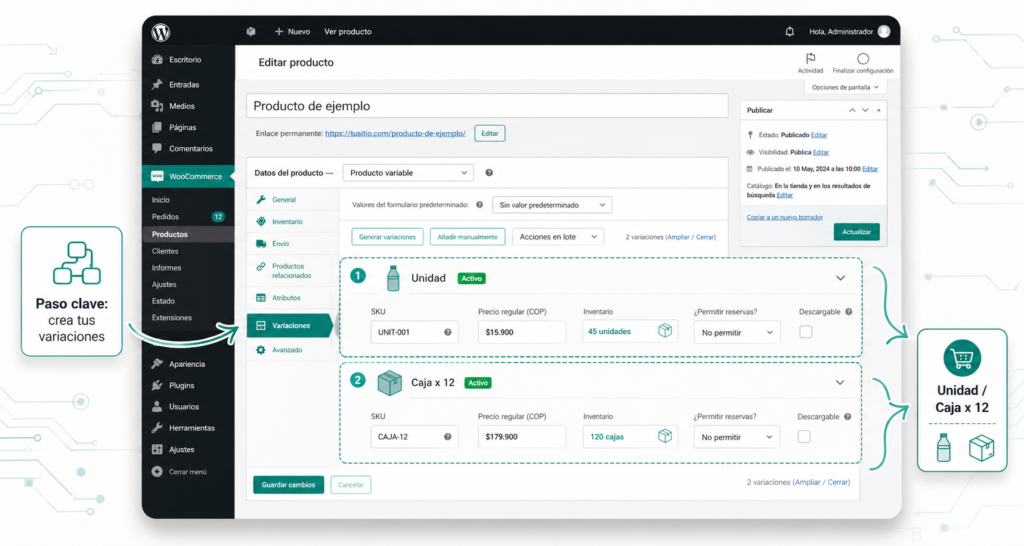The height and width of the screenshot is (546, 1024).
Task: Open the notifications bell icon
Action: [x=790, y=31]
